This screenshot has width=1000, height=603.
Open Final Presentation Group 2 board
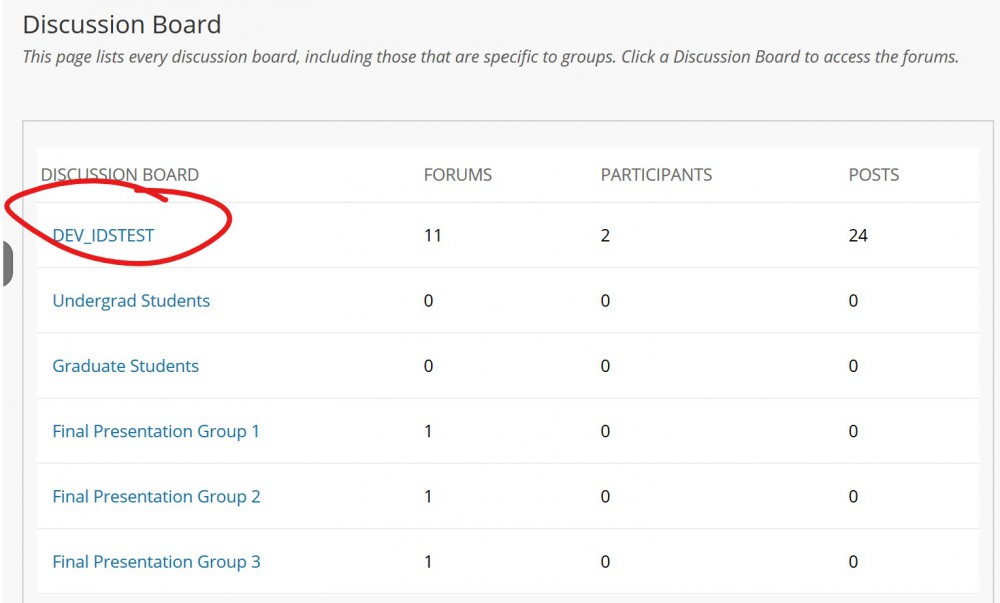[156, 496]
